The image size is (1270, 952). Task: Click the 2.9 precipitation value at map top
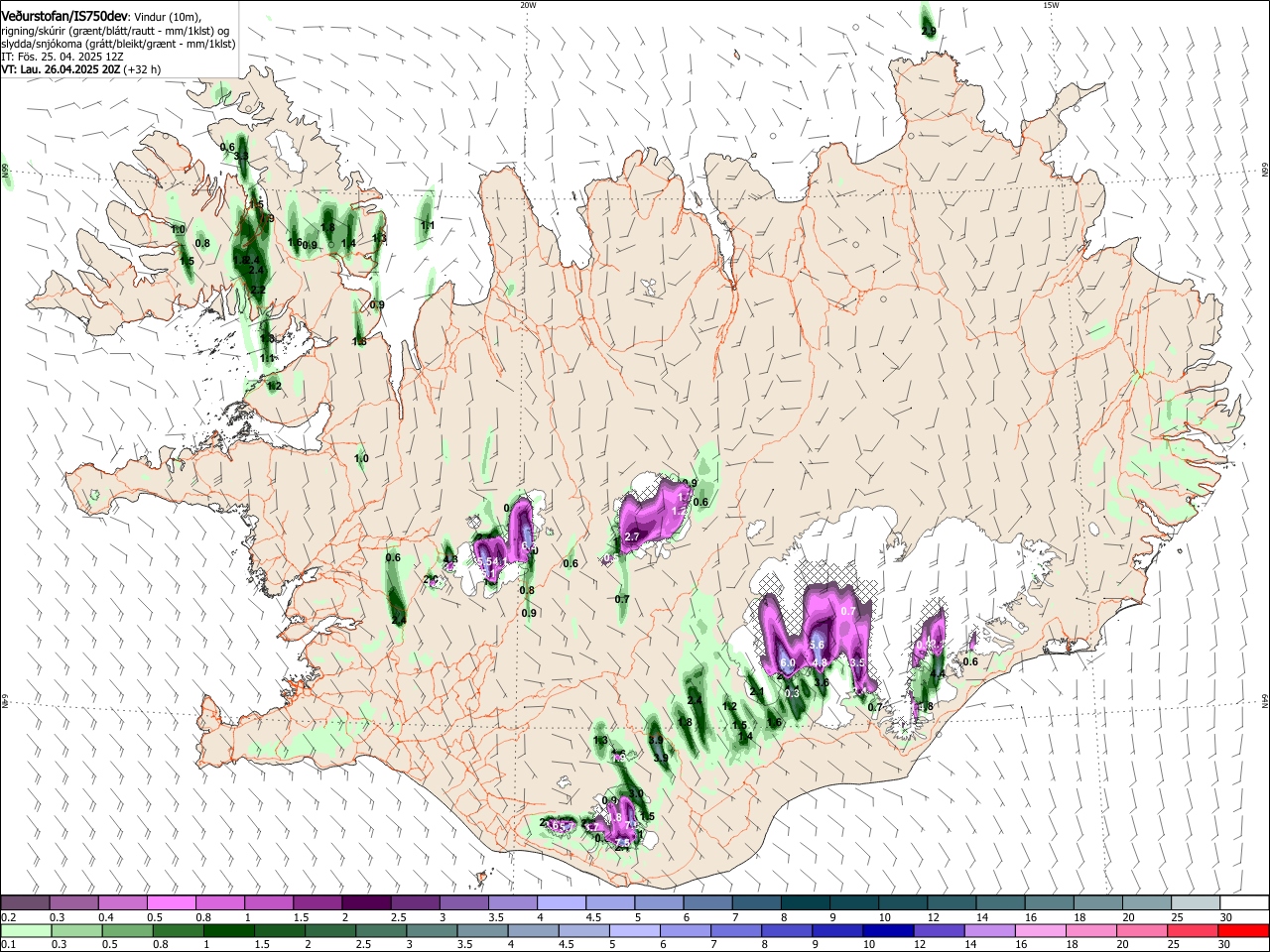coord(929,32)
